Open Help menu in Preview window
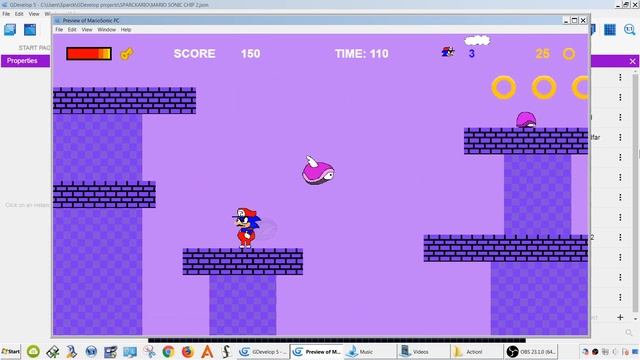The image size is (640, 360). pyautogui.click(x=126, y=30)
